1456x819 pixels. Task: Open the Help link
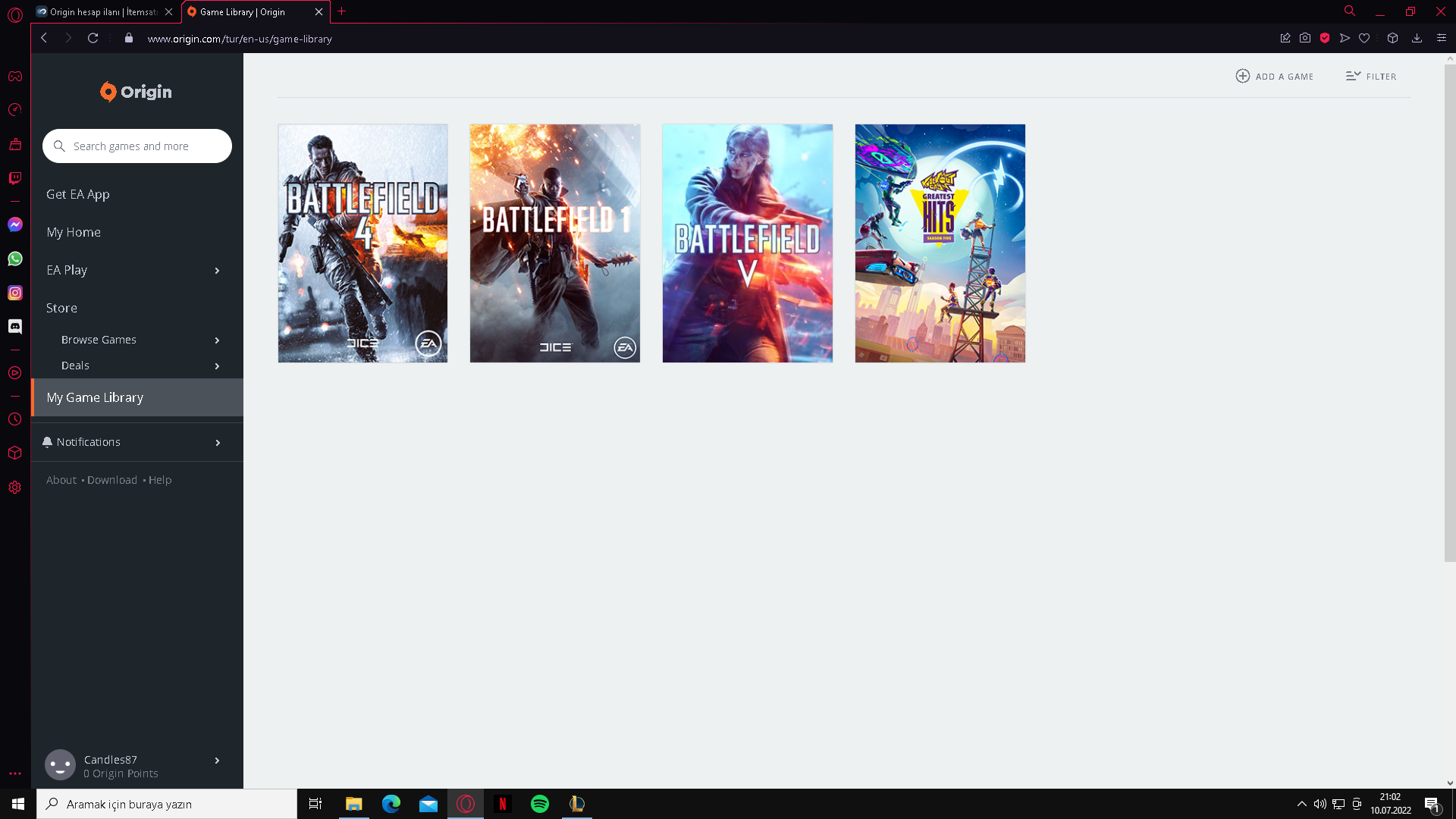tap(160, 480)
